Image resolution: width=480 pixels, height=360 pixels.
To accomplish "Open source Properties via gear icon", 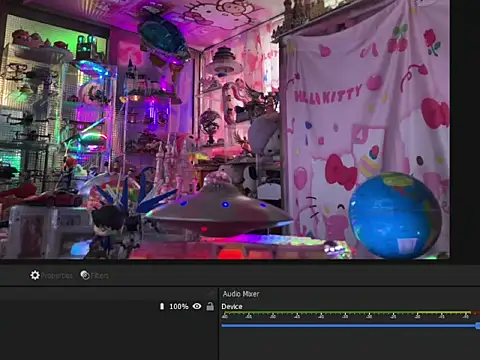I will [35, 275].
